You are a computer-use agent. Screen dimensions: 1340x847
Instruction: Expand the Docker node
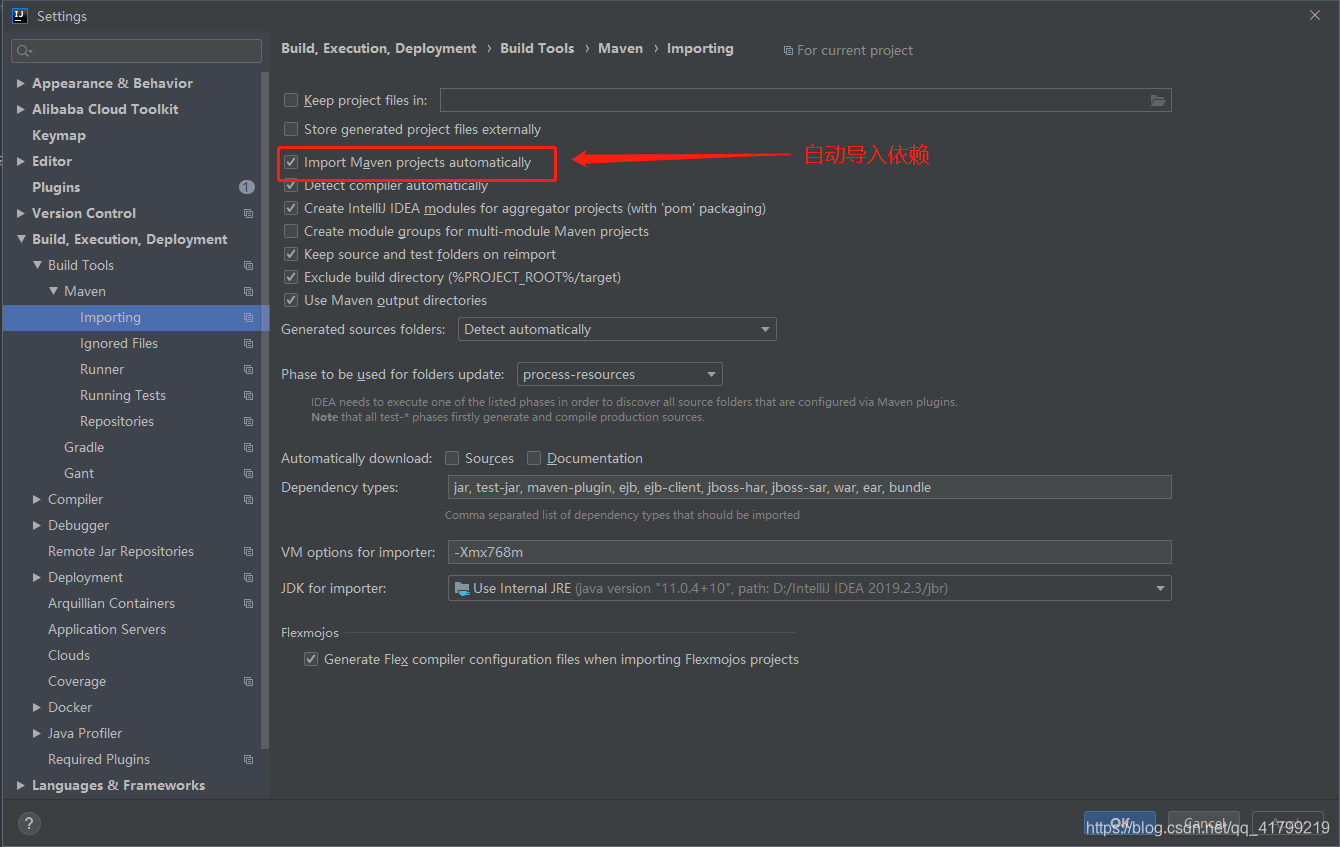point(37,707)
